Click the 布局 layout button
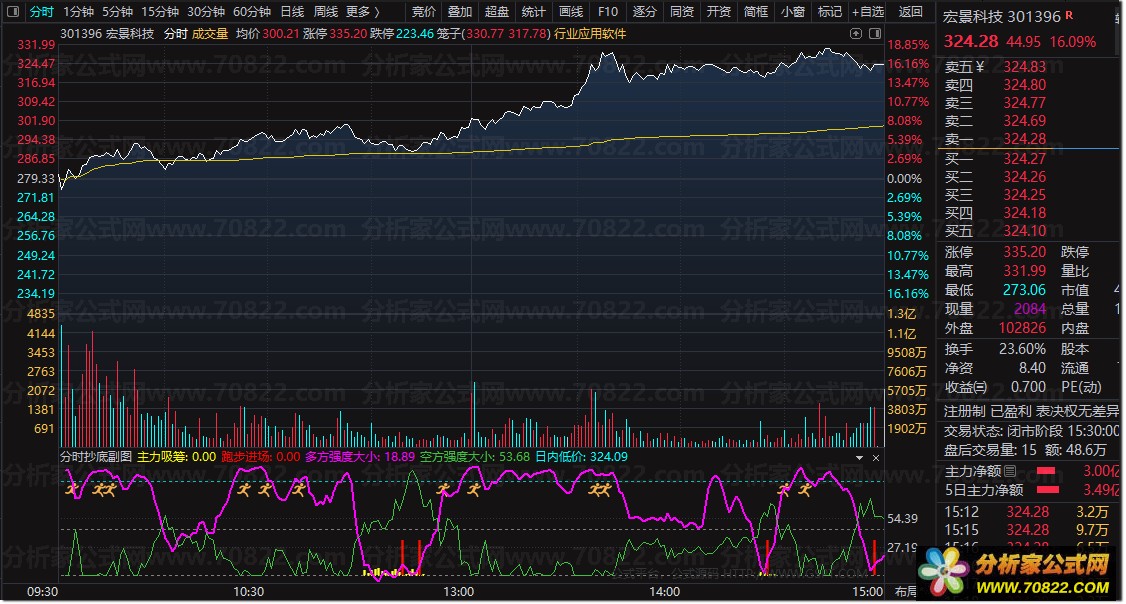Screen dimensions: 1126x604 [x=906, y=592]
